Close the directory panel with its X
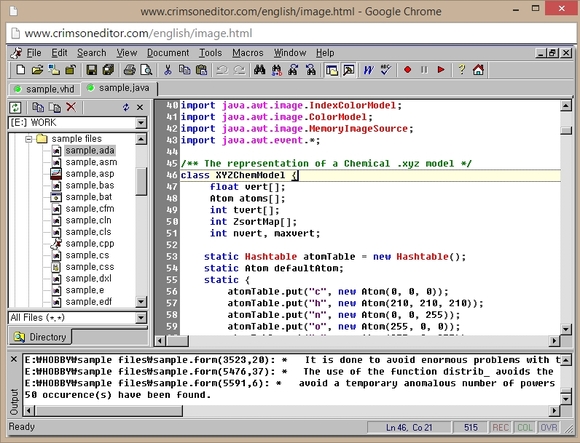This screenshot has width=580, height=443. pyautogui.click(x=140, y=108)
